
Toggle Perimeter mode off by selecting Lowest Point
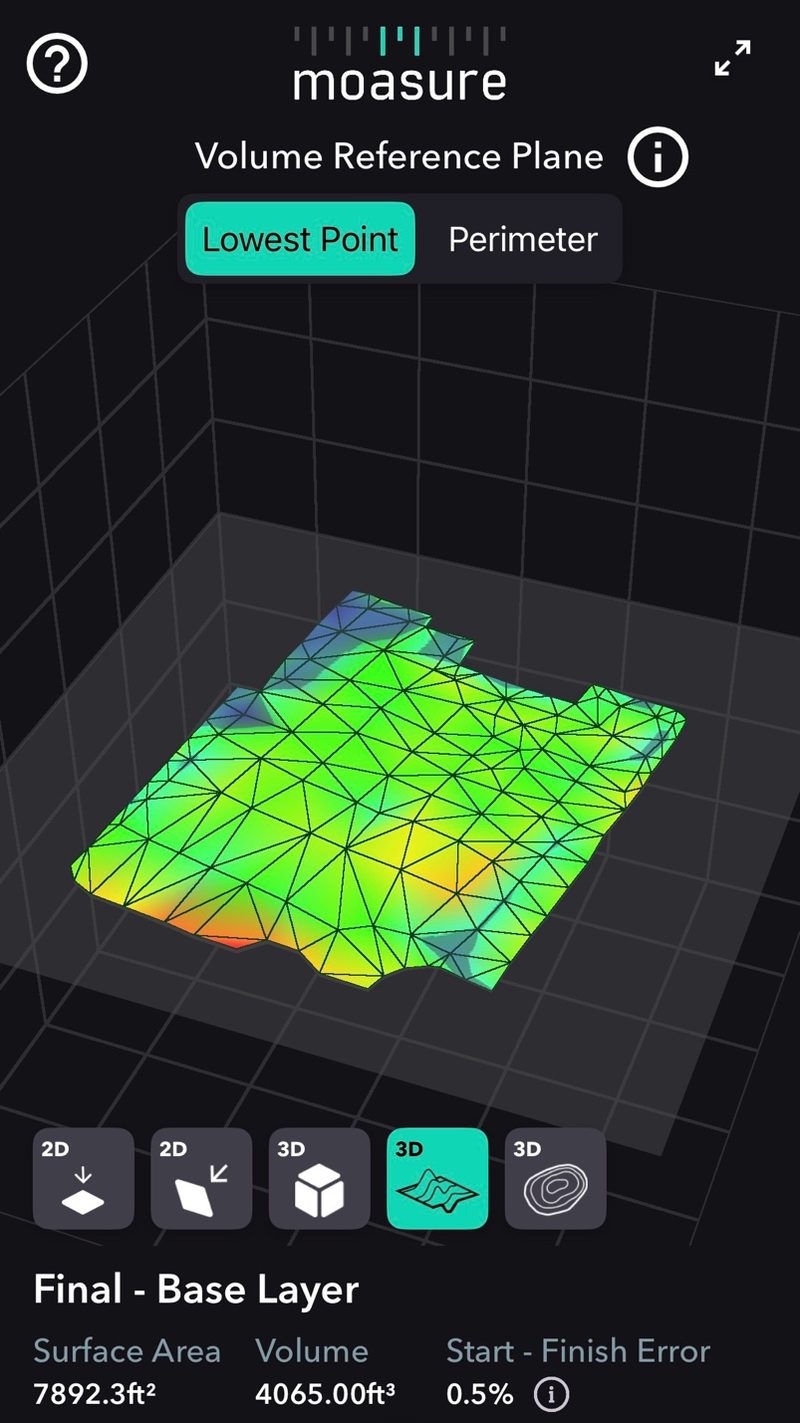point(299,239)
